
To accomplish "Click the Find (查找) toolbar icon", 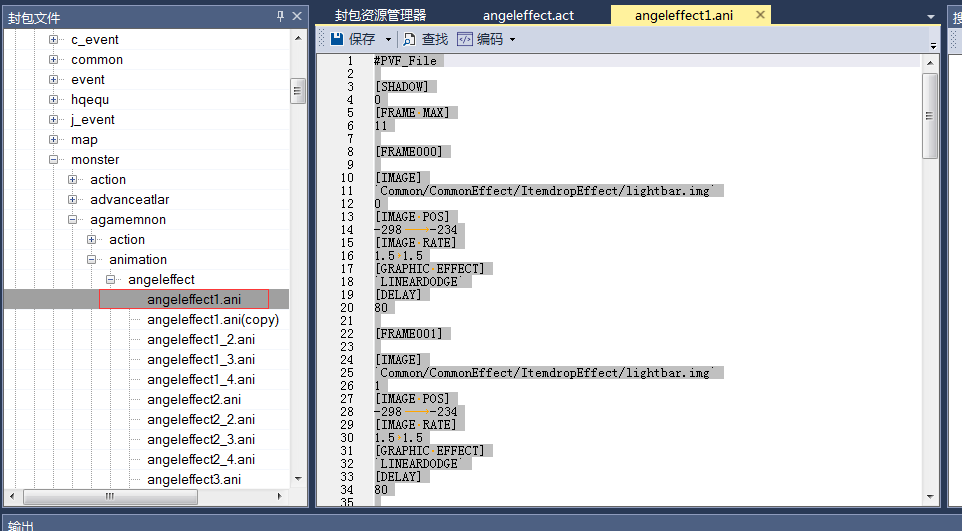I will 410,39.
